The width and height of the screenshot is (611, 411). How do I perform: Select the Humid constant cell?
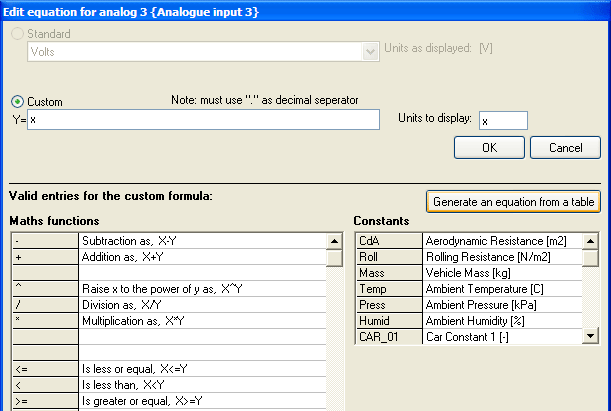point(388,321)
